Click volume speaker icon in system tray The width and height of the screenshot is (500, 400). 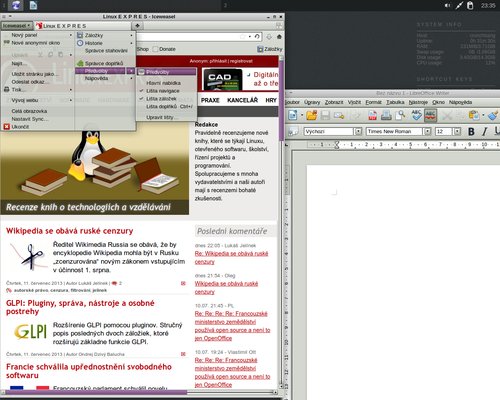(x=448, y=6)
